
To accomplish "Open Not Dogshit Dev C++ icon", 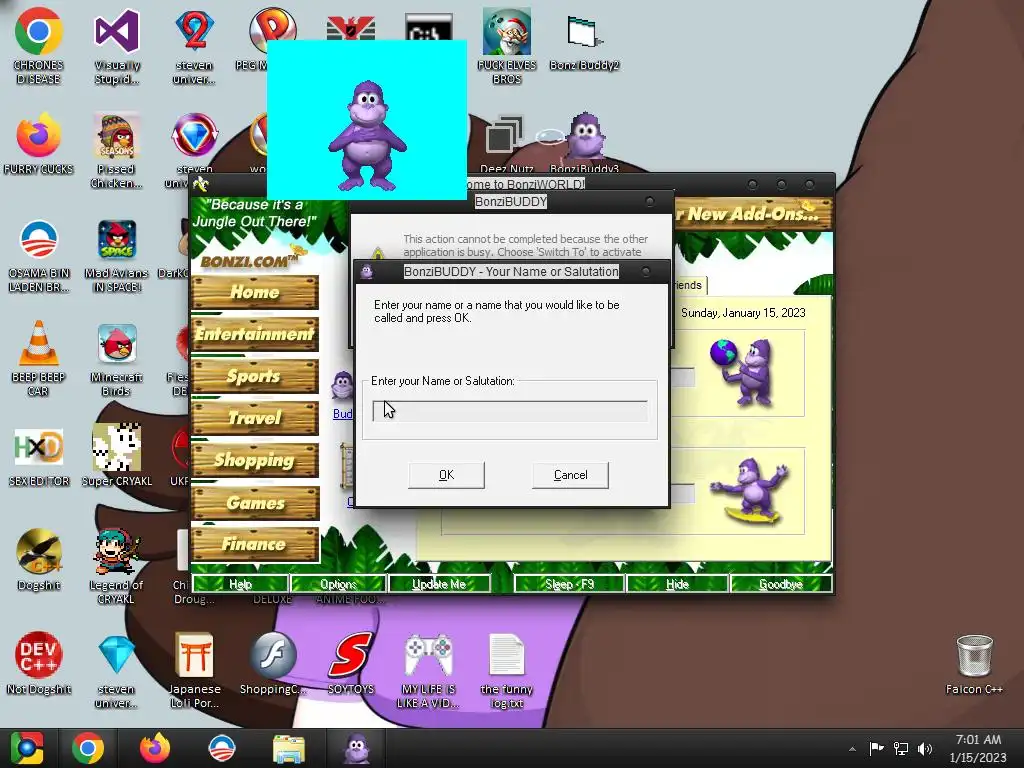I will tap(39, 664).
